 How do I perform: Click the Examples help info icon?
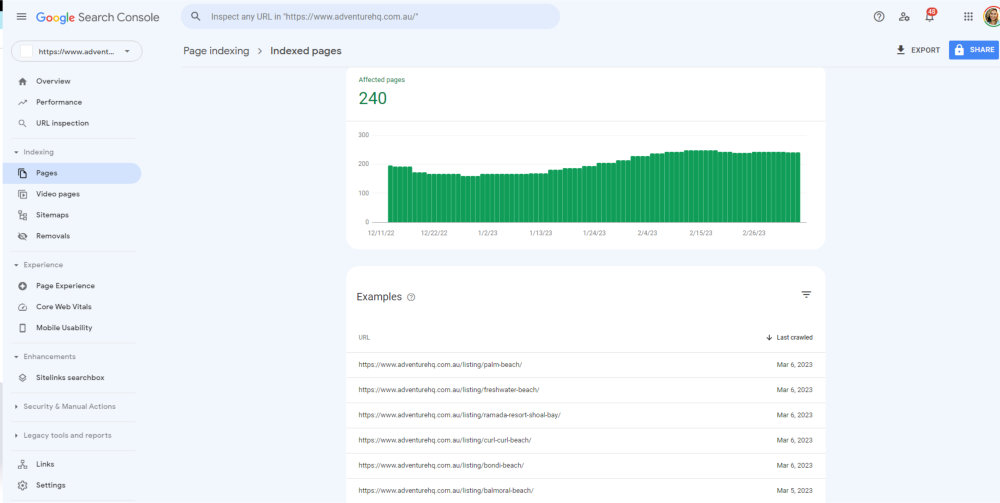tap(411, 297)
